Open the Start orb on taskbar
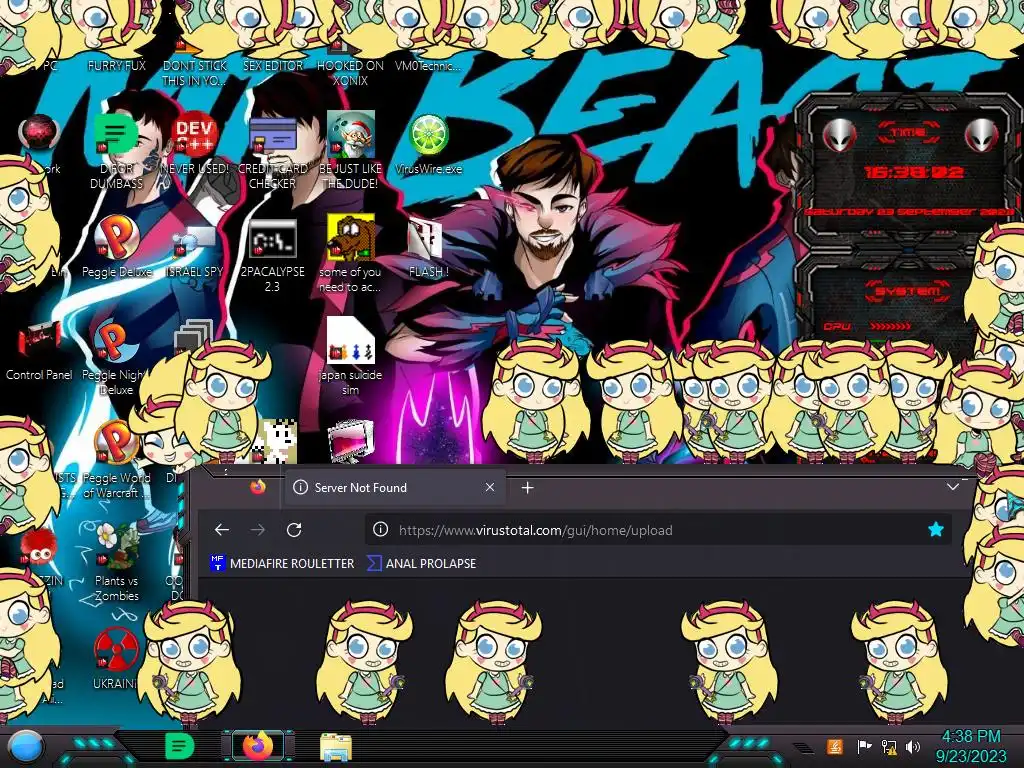1024x768 pixels. pos(25,748)
